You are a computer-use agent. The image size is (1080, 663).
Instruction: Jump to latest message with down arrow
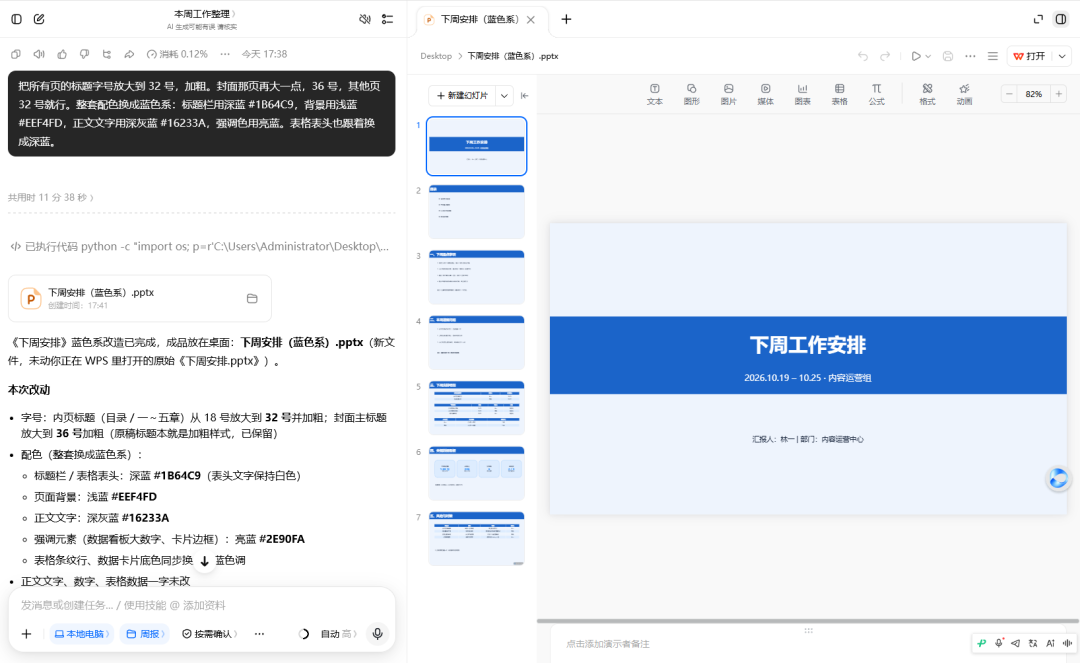[205, 561]
